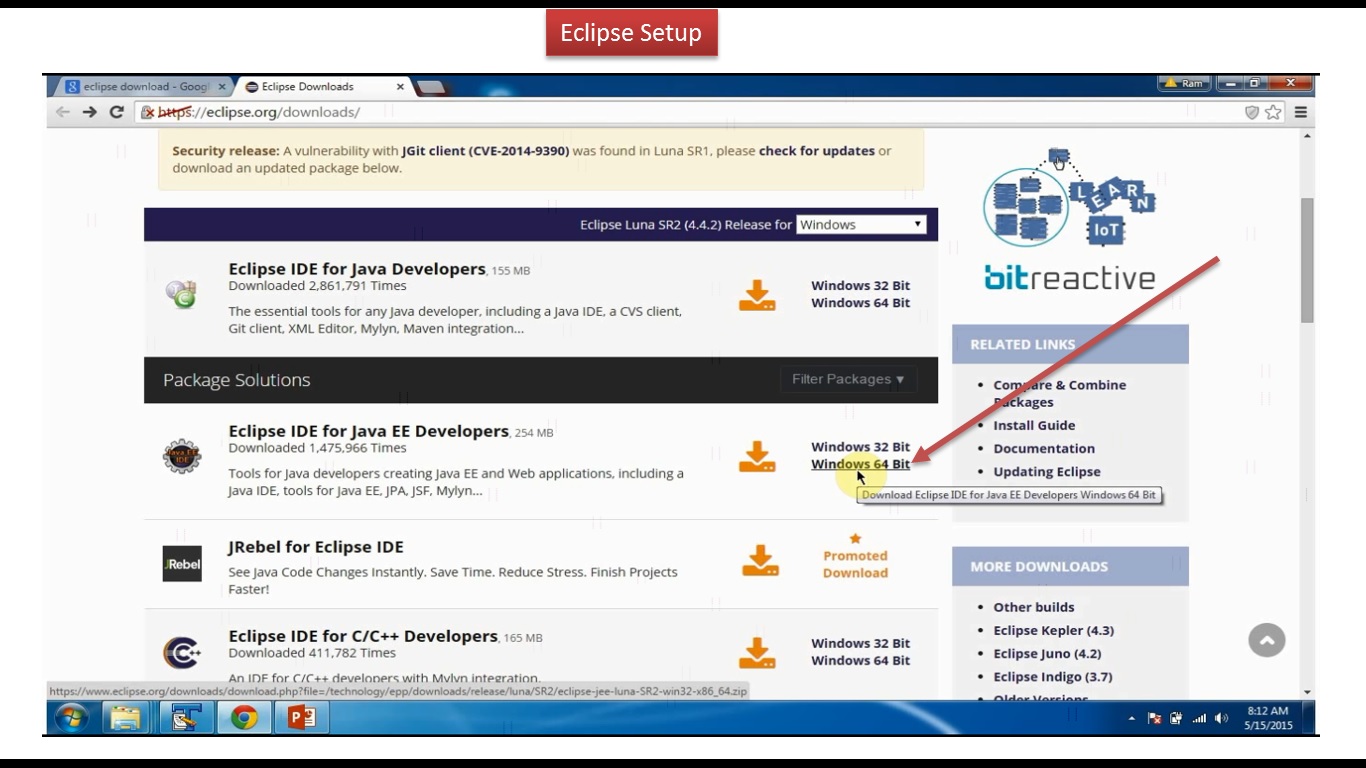Click the Promoted Download link

point(855,564)
